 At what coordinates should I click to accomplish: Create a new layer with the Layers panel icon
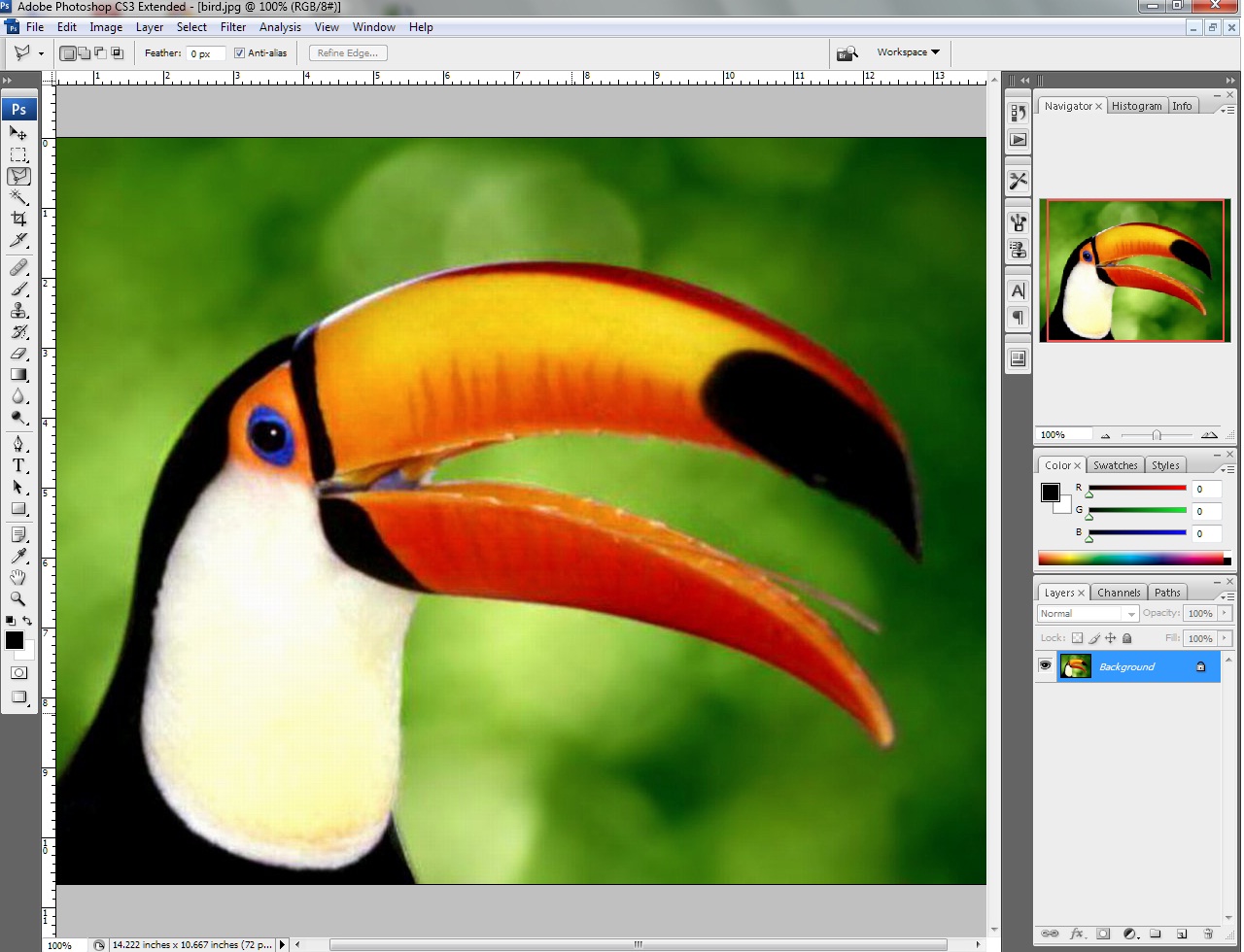(x=1182, y=935)
